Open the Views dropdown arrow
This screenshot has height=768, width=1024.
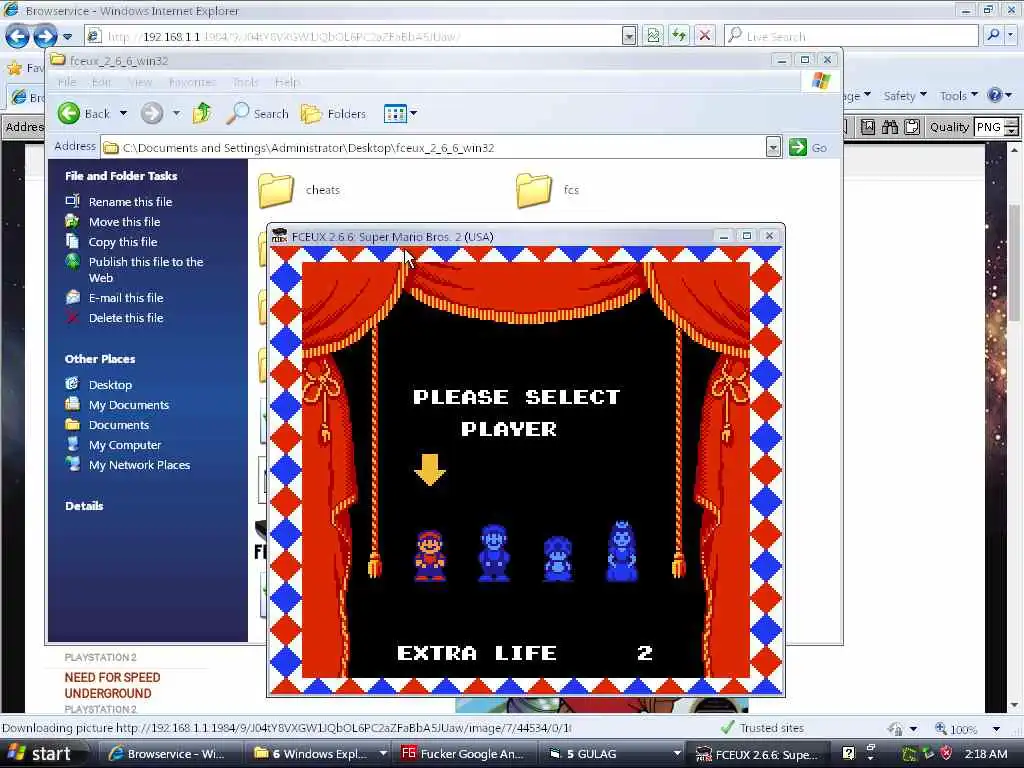[413, 114]
